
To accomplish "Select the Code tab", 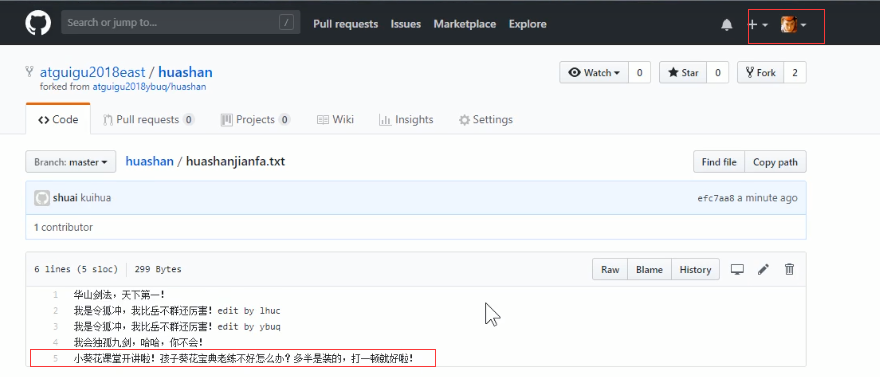I will (x=58, y=119).
